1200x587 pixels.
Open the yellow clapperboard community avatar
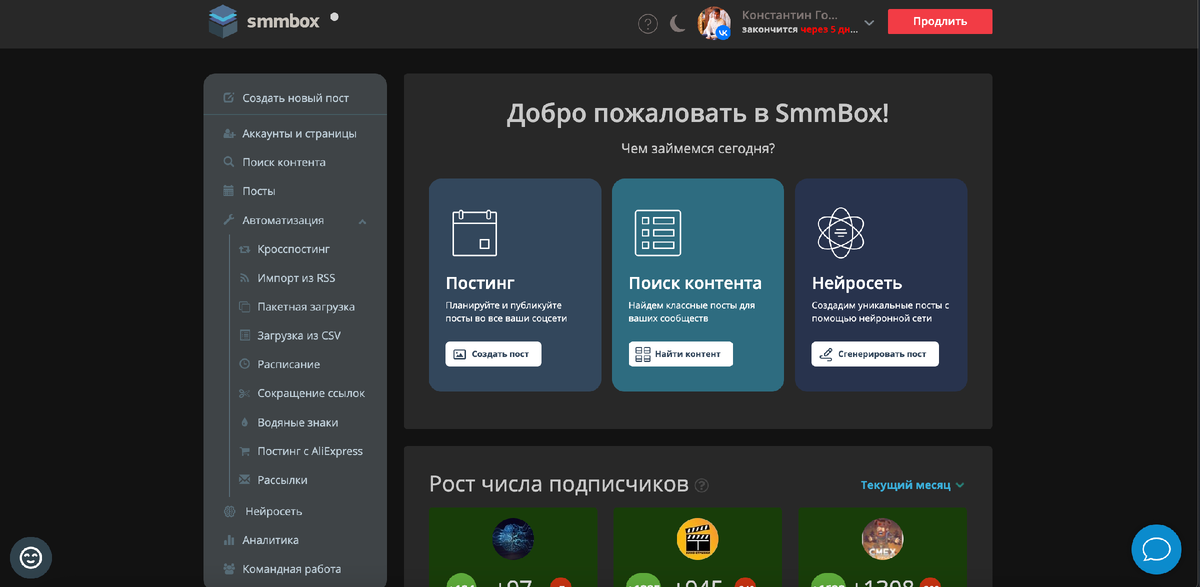point(697,539)
